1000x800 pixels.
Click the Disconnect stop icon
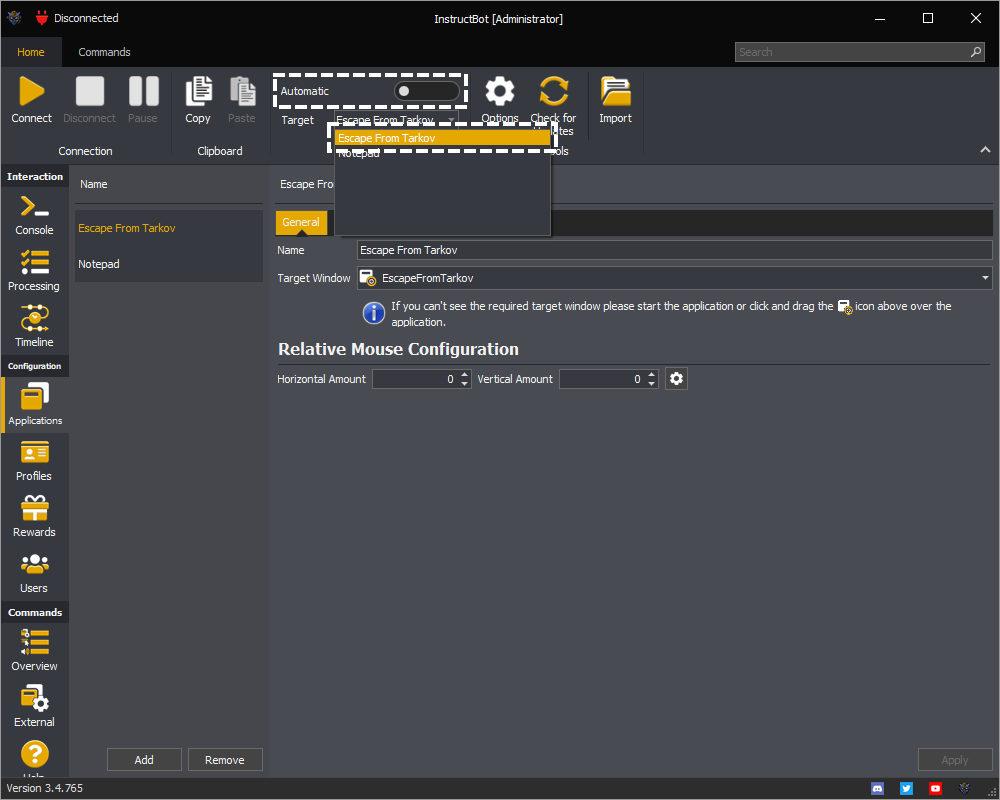(89, 91)
